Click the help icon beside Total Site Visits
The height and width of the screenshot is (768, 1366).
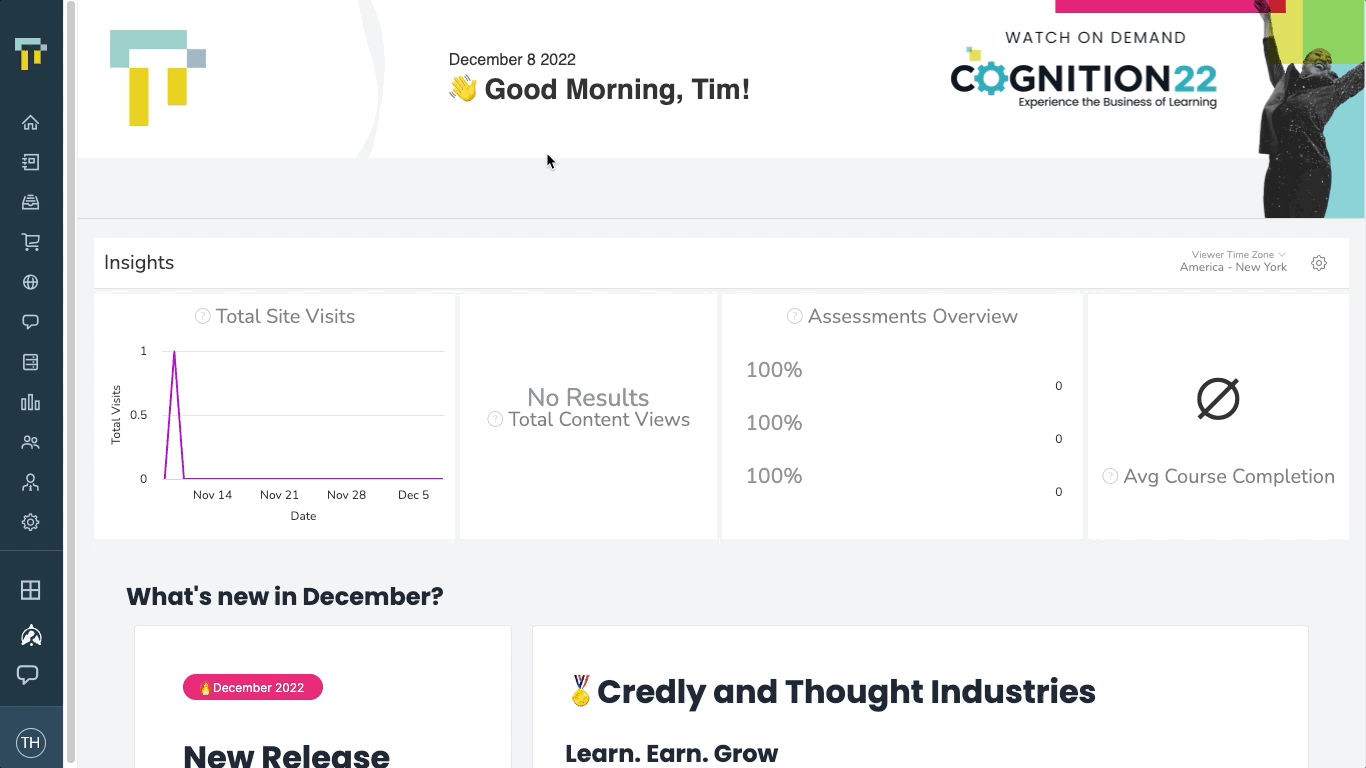[x=201, y=315]
